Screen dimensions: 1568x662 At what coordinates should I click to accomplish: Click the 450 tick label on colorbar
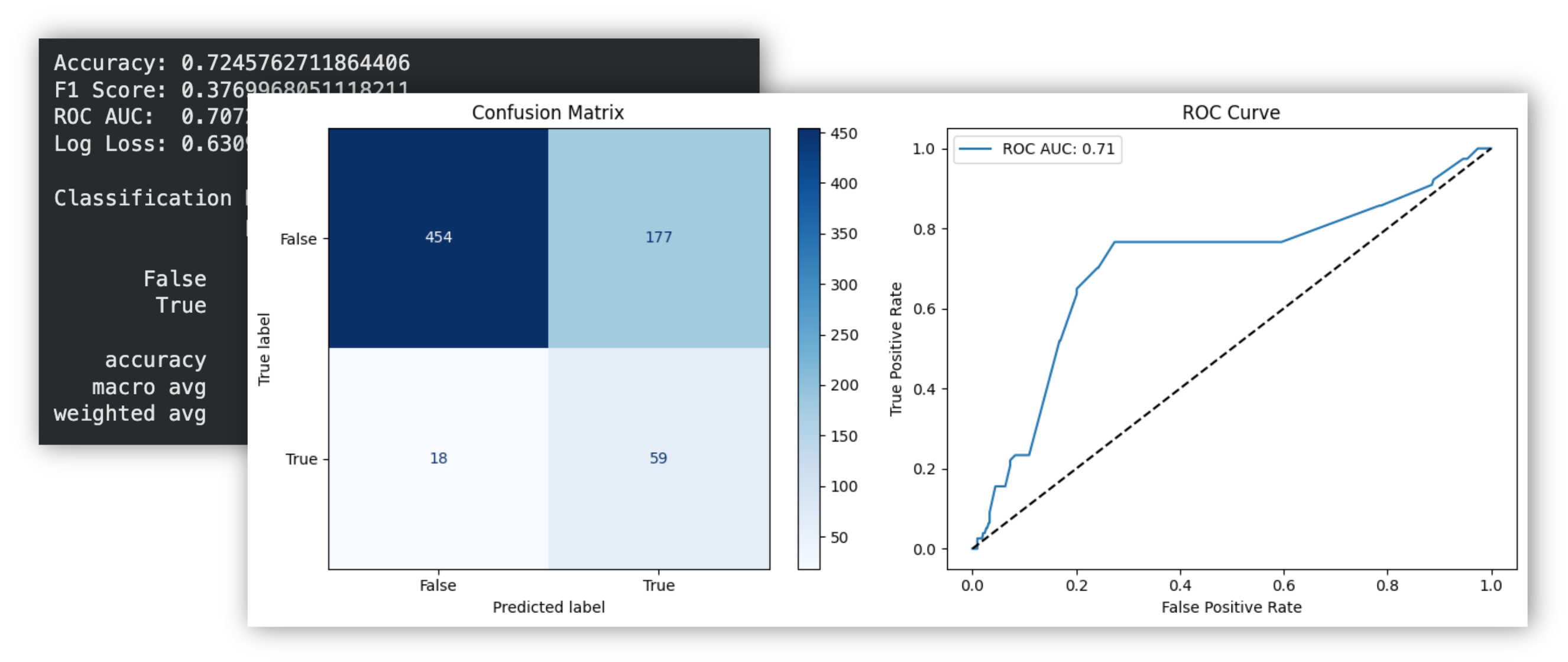(844, 134)
